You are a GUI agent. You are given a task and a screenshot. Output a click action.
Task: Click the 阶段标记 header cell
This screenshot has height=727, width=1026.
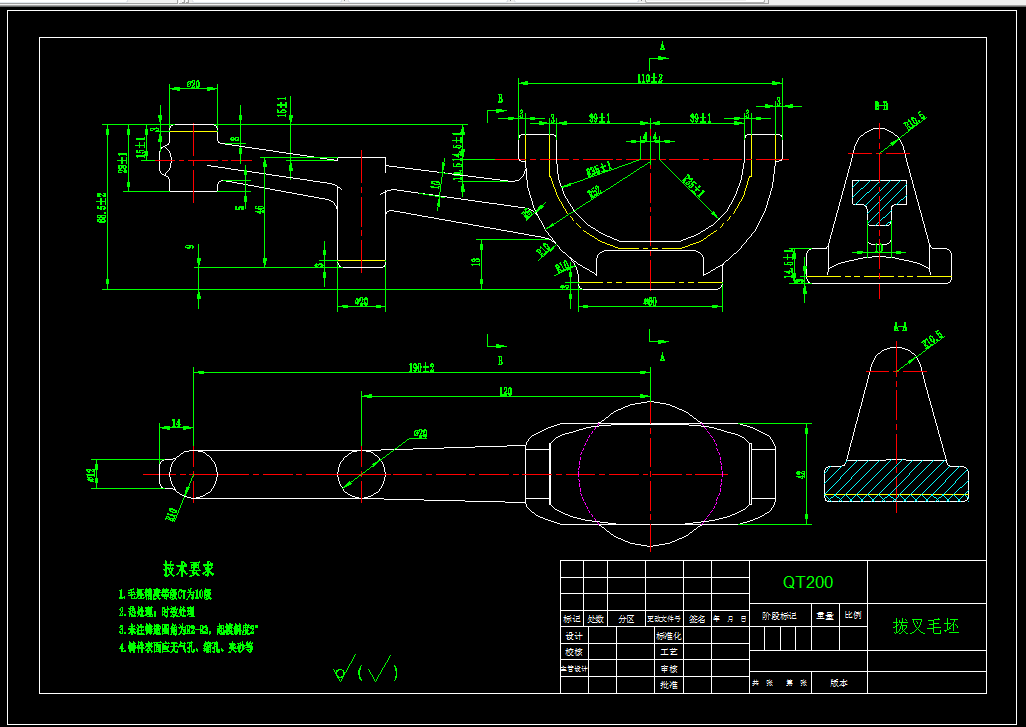click(779, 616)
